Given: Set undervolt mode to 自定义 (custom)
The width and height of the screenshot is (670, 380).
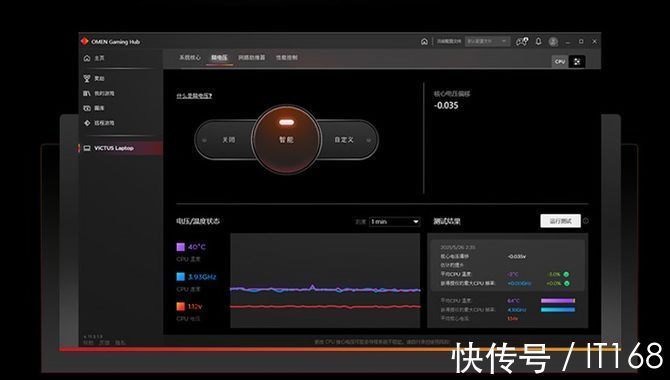Looking at the screenshot, I should [344, 140].
